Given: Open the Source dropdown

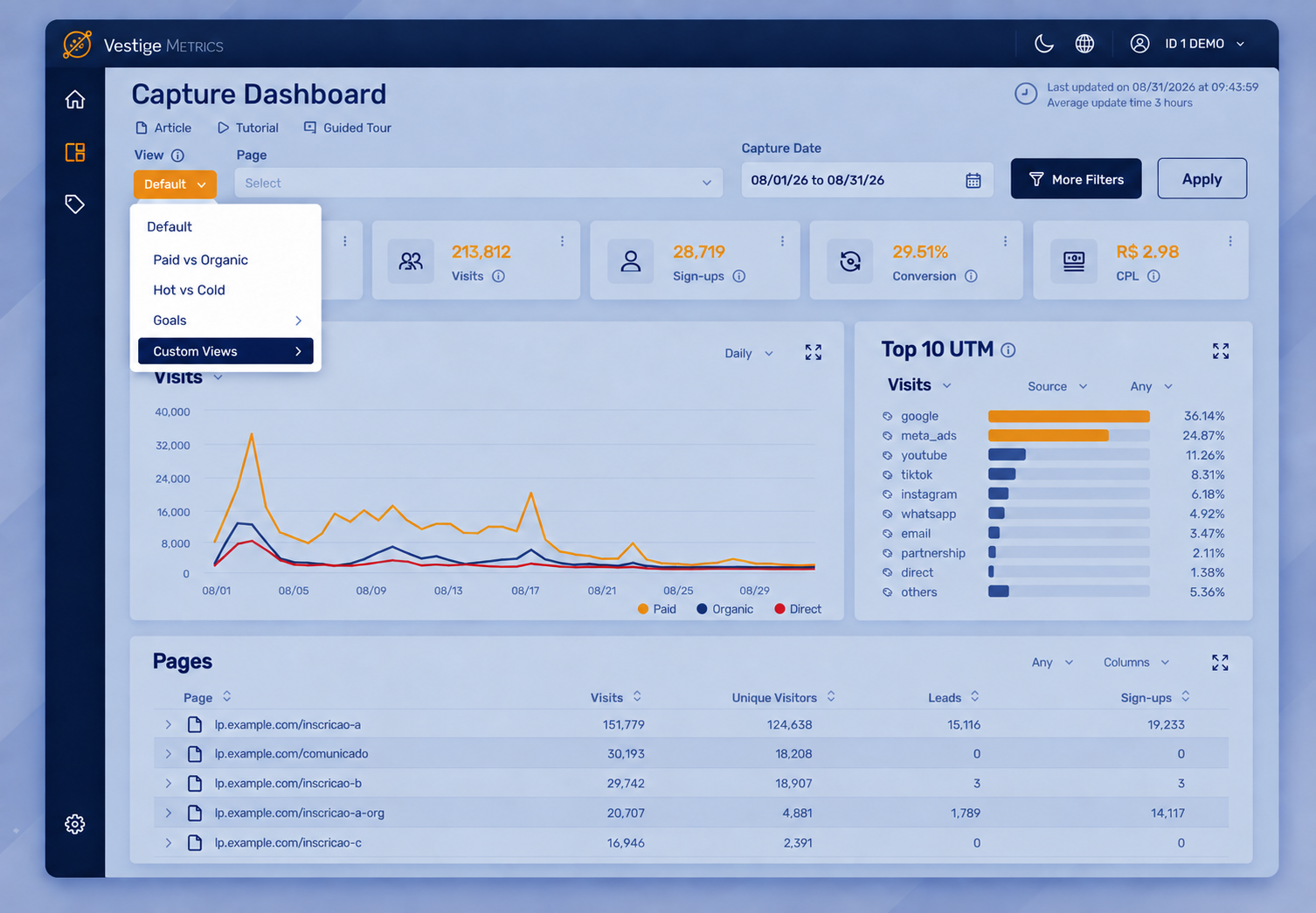Looking at the screenshot, I should pos(1057,386).
